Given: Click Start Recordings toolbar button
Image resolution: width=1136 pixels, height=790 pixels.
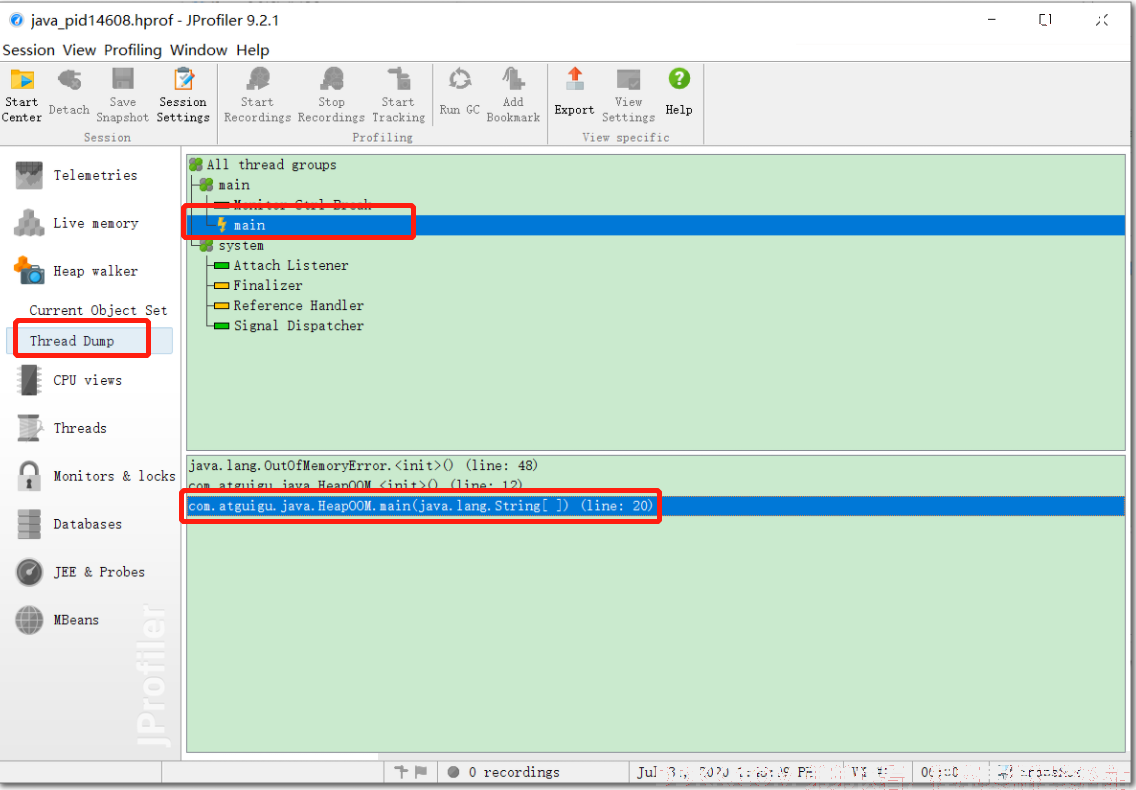Looking at the screenshot, I should point(257,95).
